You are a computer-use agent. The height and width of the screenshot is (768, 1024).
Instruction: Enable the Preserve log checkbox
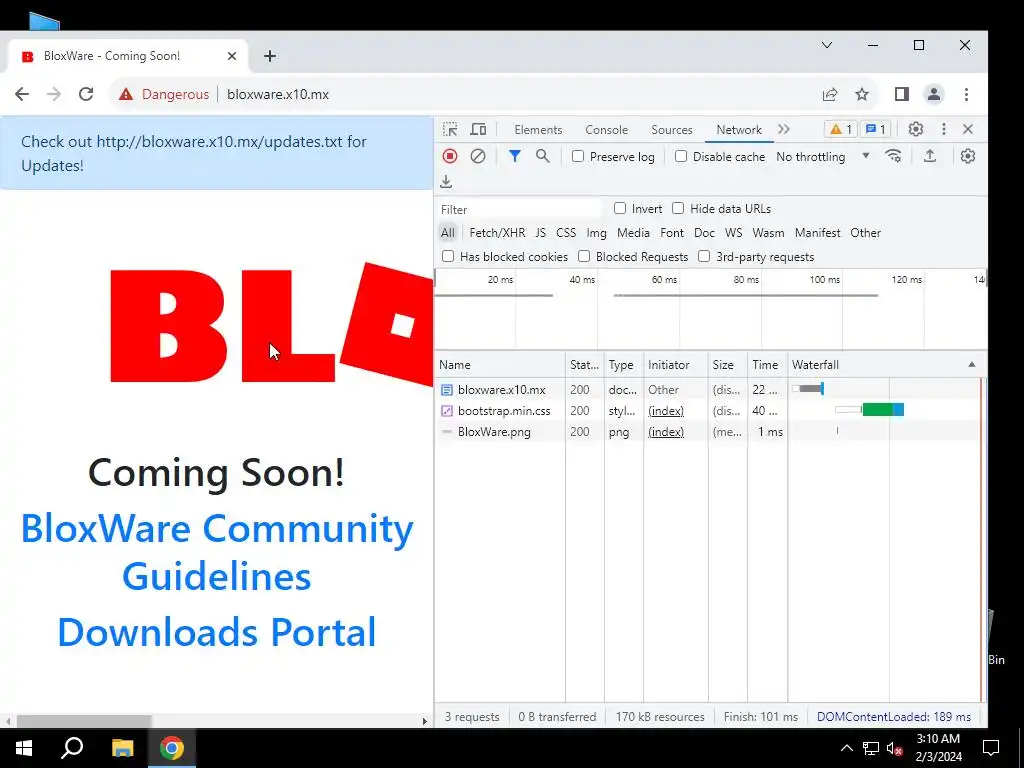(578, 156)
